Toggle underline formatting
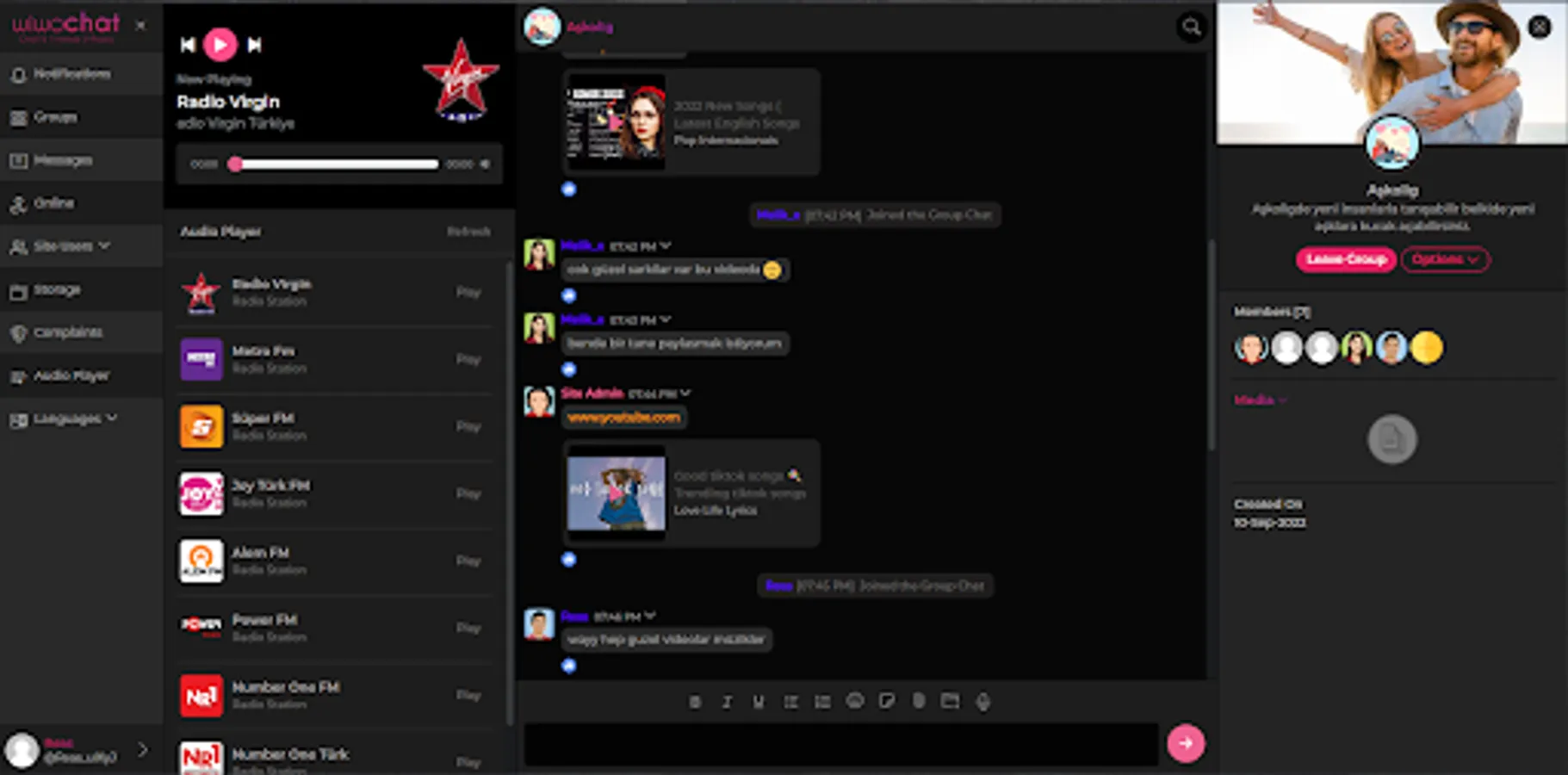 tap(759, 702)
